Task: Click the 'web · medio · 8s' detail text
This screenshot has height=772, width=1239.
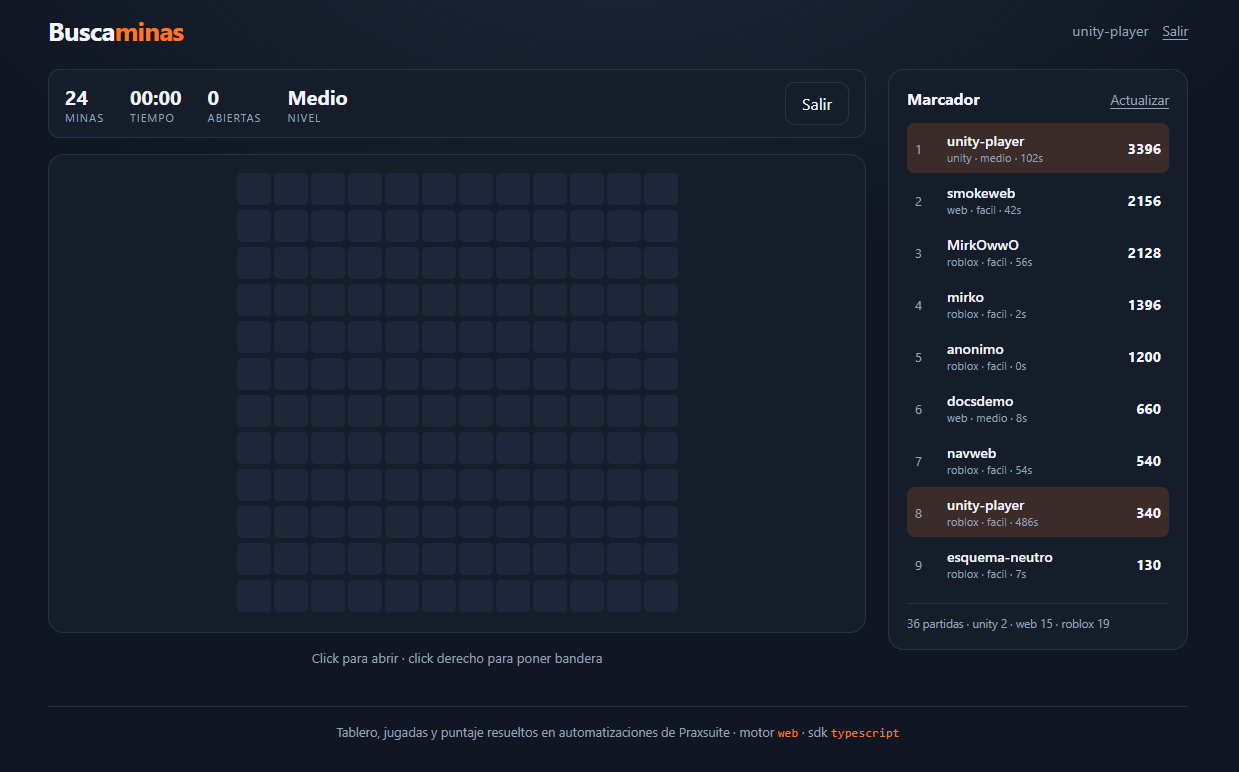Action: (x=987, y=419)
